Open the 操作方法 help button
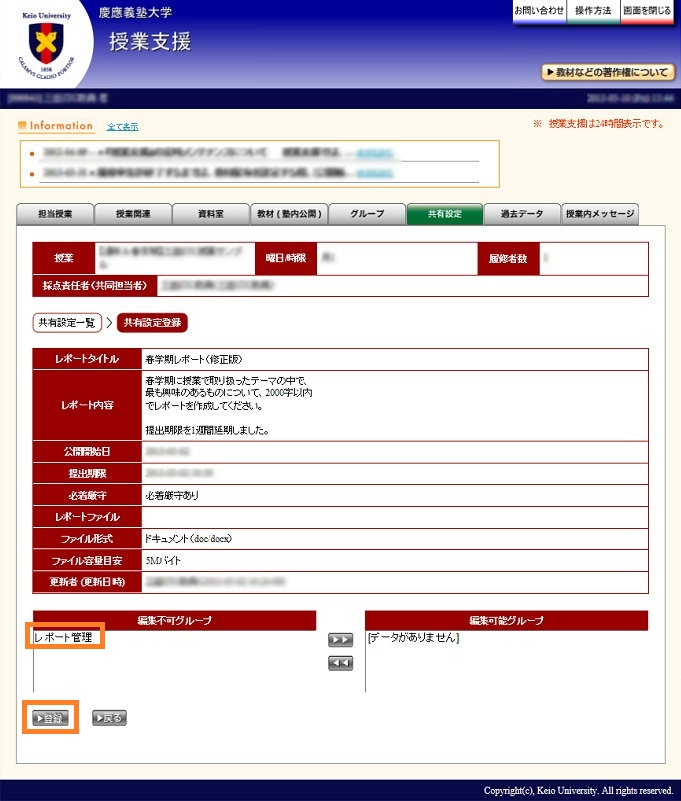Screen dimensions: 681x801 coord(593,11)
